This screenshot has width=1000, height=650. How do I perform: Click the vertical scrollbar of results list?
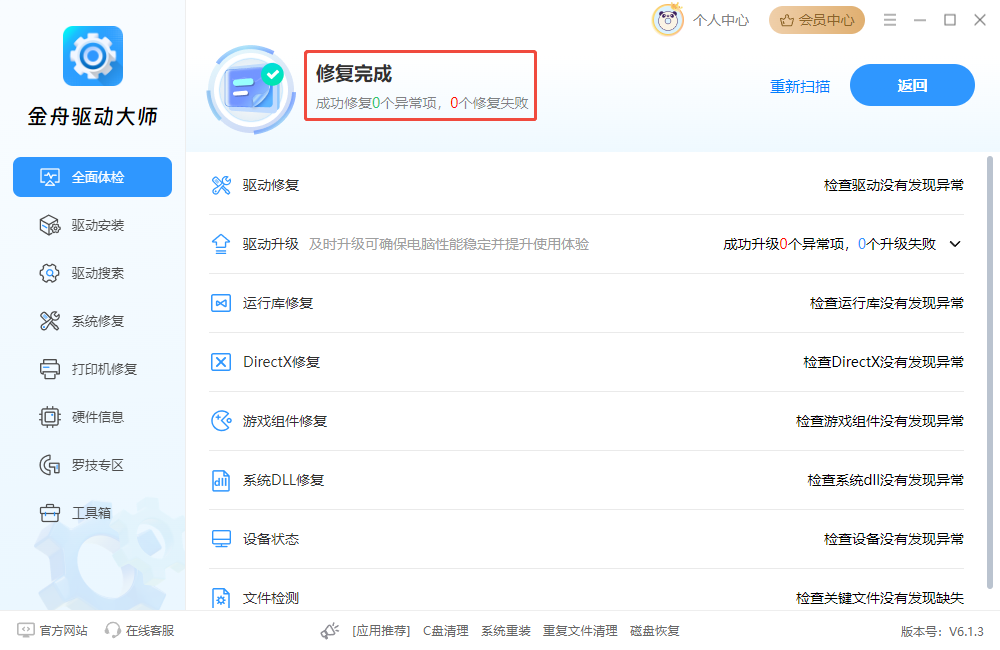point(990,373)
